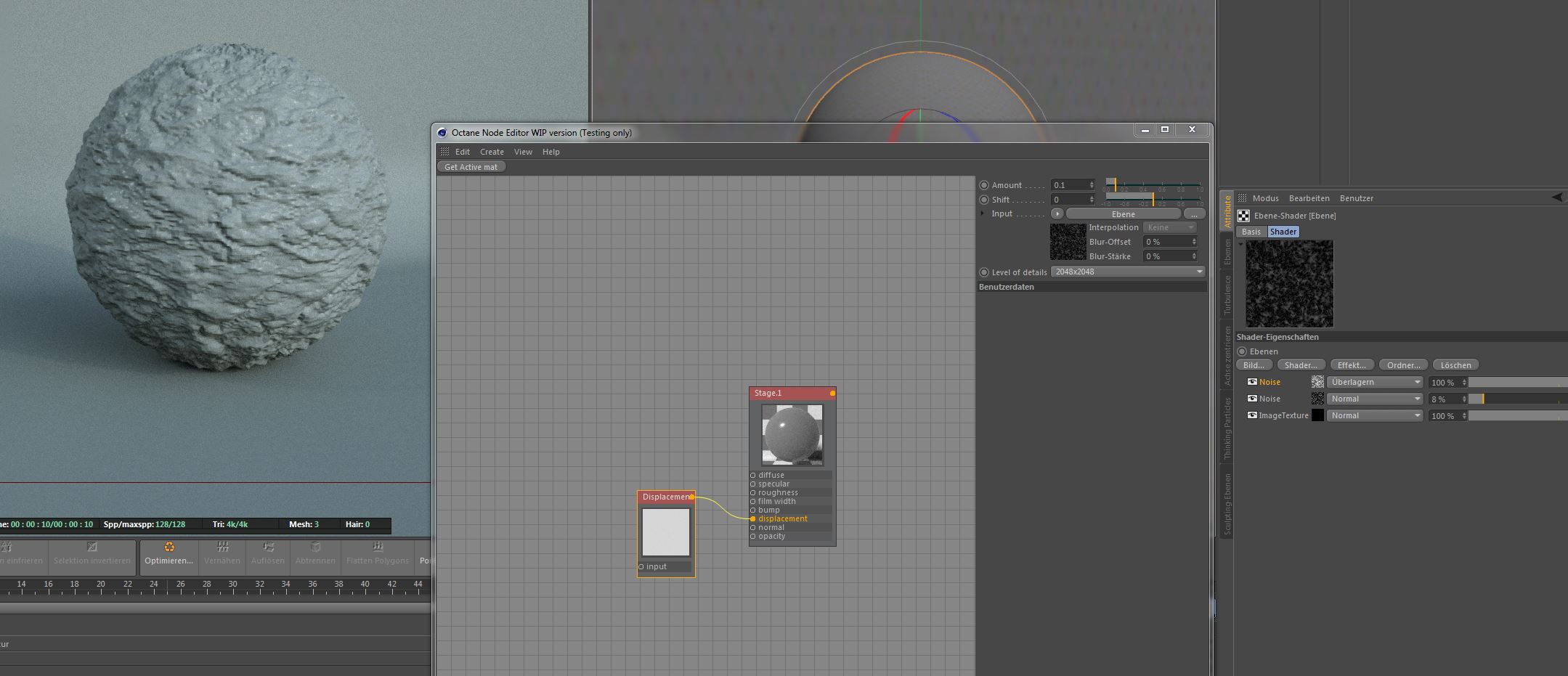1568x676 pixels.
Task: Click the Attribute manager menu grip icon
Action: [x=1242, y=198]
